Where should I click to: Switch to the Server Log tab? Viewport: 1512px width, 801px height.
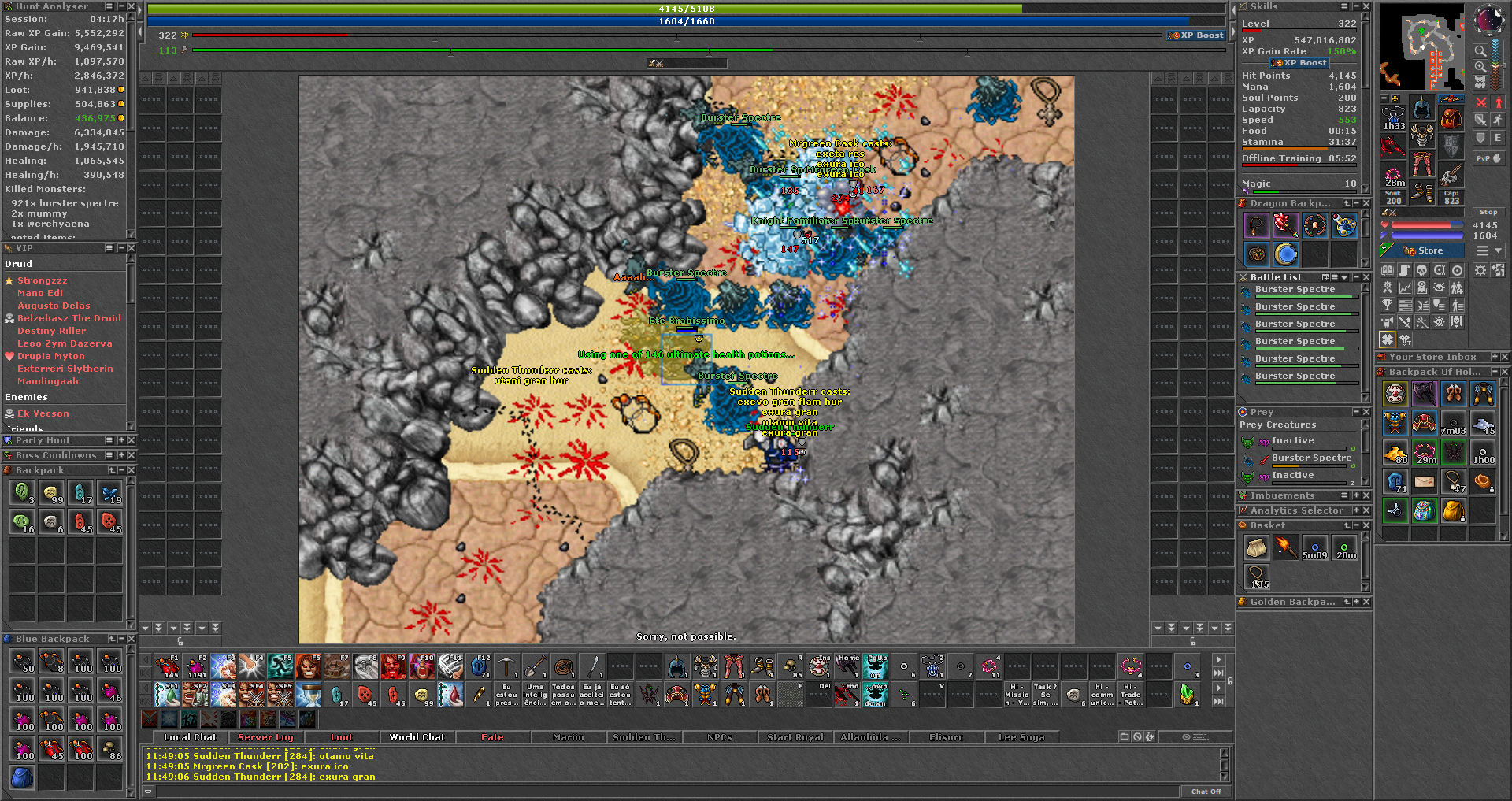265,737
